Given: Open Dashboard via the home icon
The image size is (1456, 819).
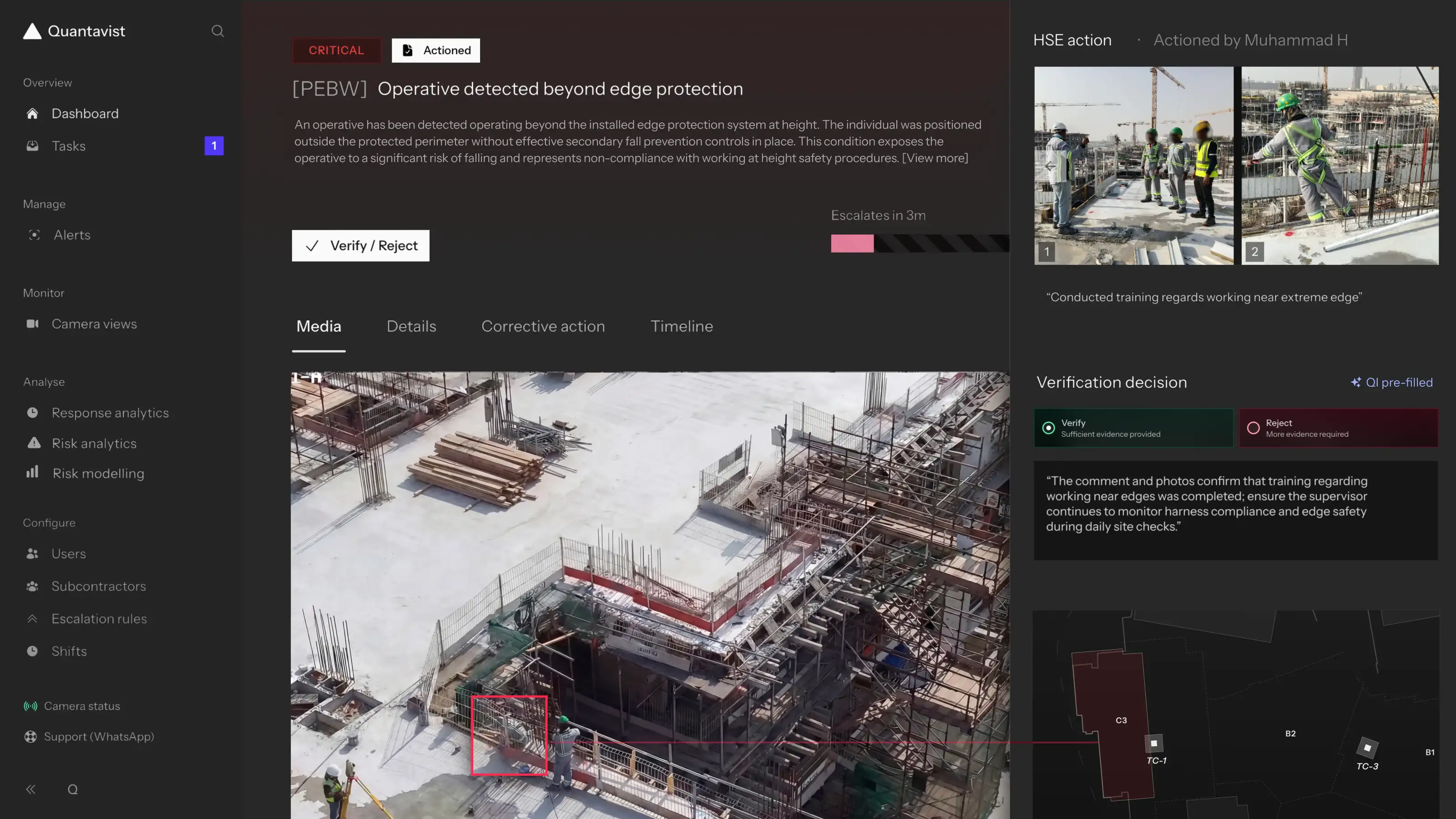Looking at the screenshot, I should click(x=32, y=114).
